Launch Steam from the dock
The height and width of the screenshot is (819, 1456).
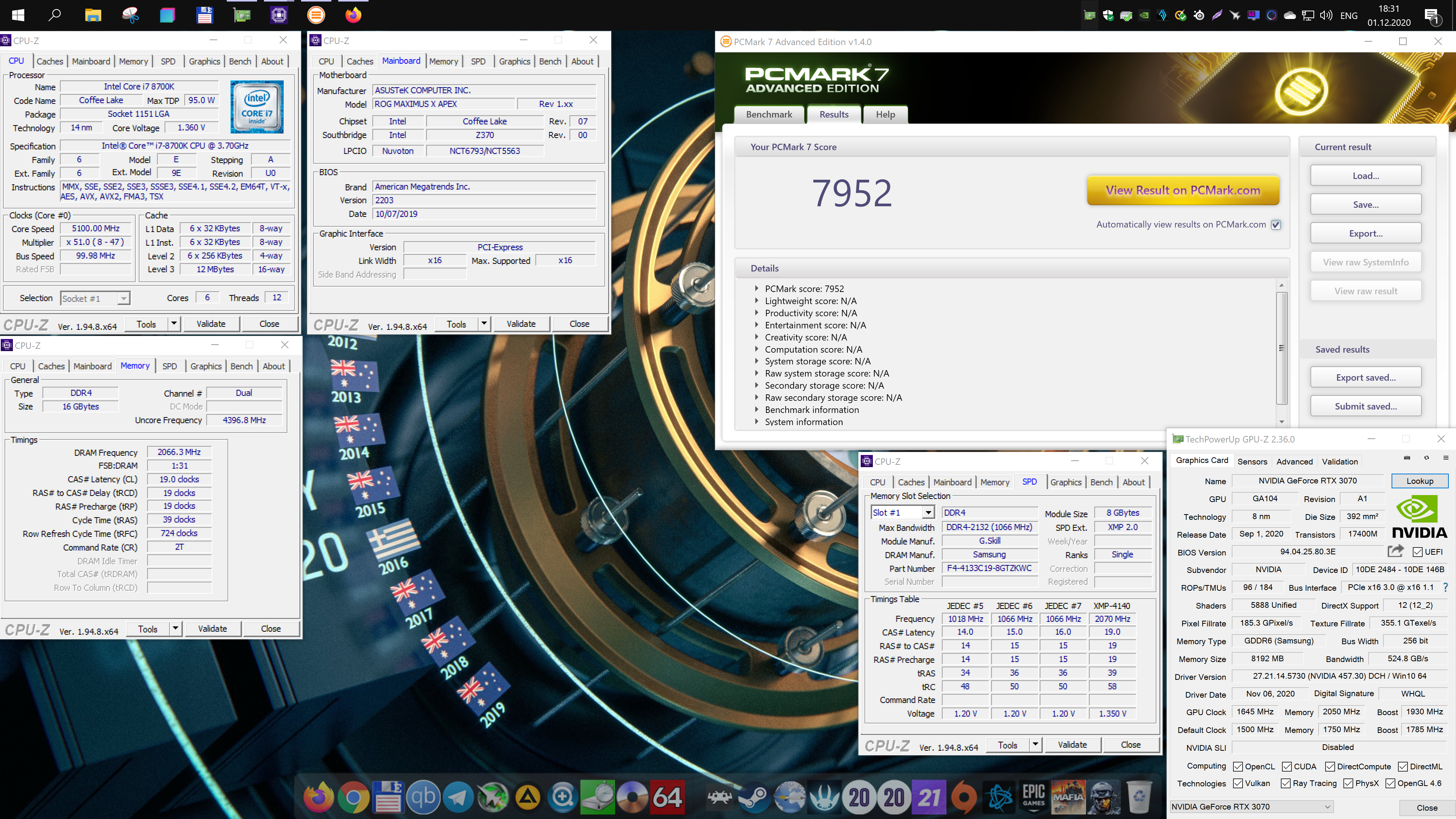pyautogui.click(x=755, y=797)
